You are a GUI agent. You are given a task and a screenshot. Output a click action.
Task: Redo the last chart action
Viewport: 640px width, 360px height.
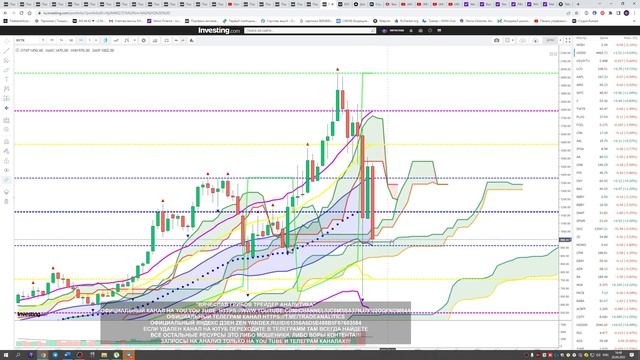pos(183,40)
